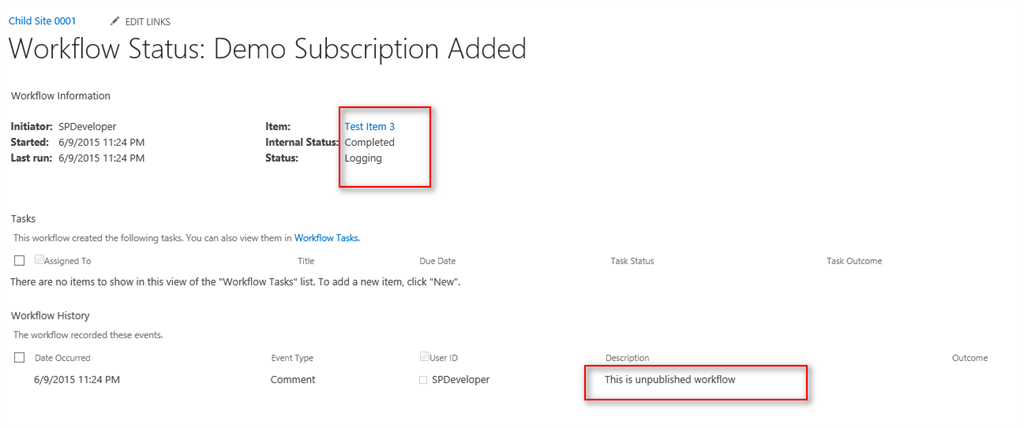Click the Event Type column header
Image resolution: width=1024 pixels, height=428 pixels.
(292, 358)
